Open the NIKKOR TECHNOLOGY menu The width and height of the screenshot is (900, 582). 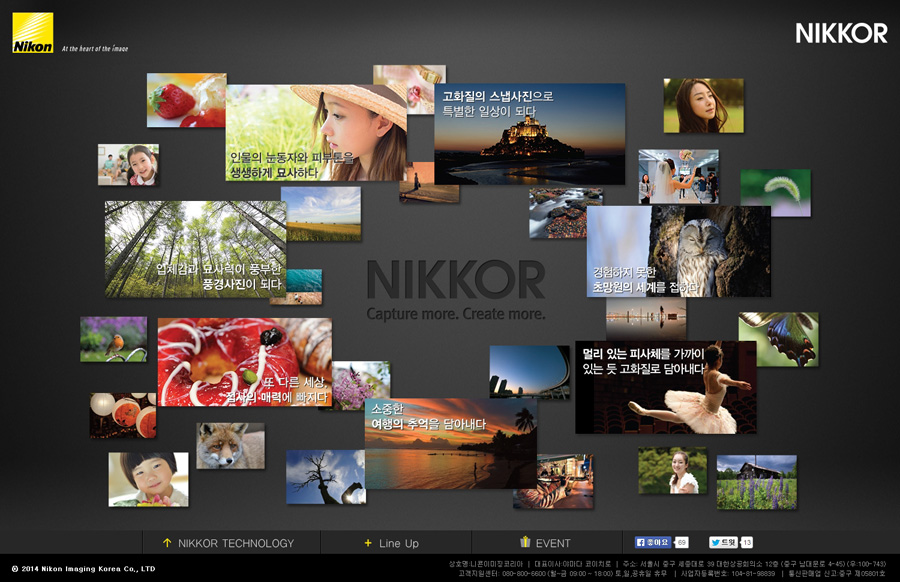235,543
